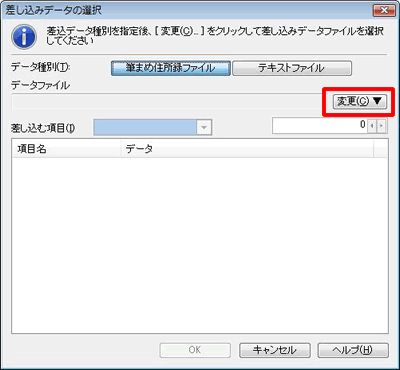Open help with ヘルプ(H) button
Screen dimensions: 400x370
pyautogui.click(x=353, y=350)
